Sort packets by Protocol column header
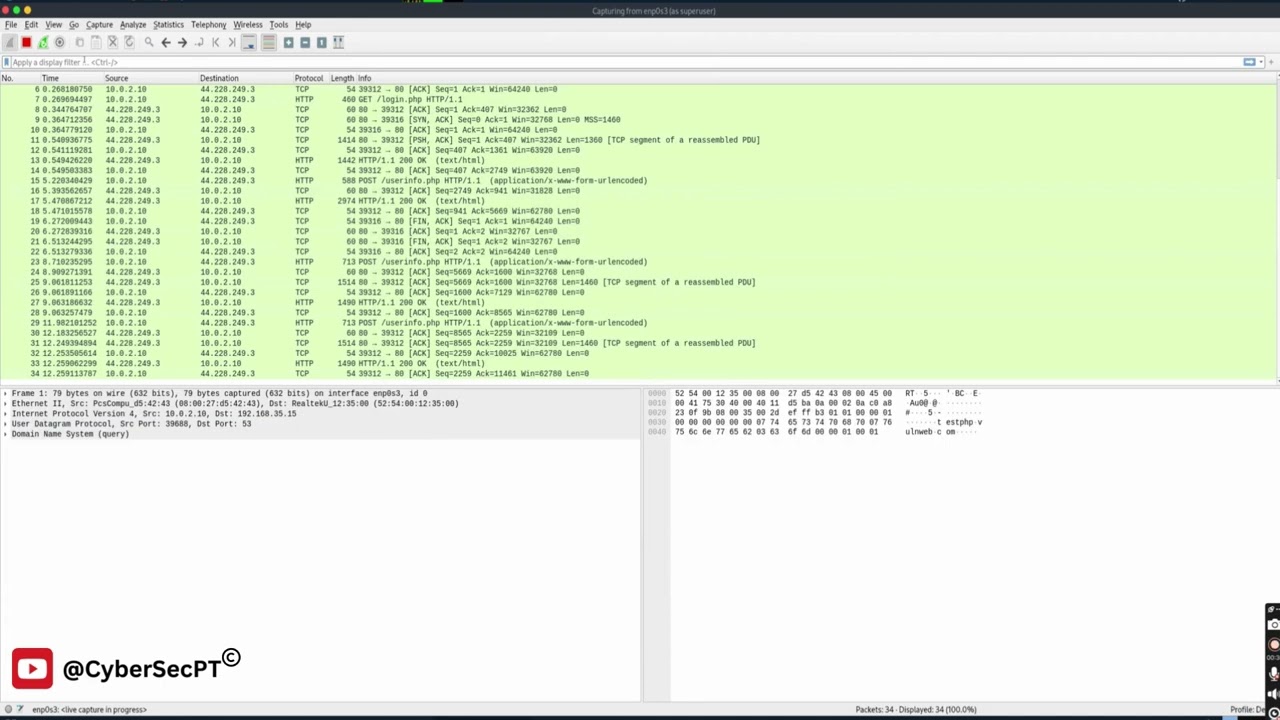1280x720 pixels. pyautogui.click(x=310, y=78)
